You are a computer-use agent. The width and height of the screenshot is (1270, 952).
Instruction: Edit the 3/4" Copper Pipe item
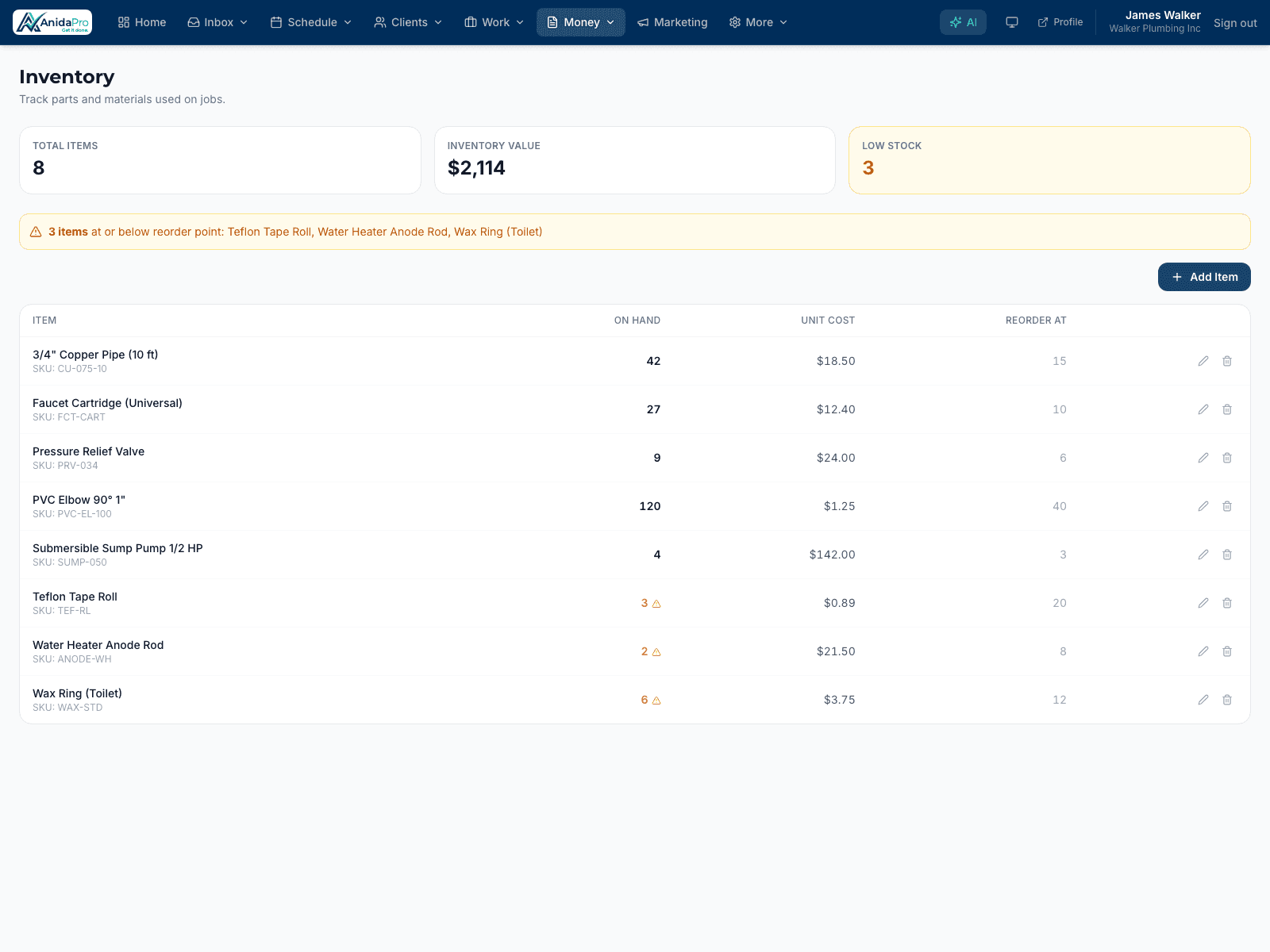coord(1203,361)
